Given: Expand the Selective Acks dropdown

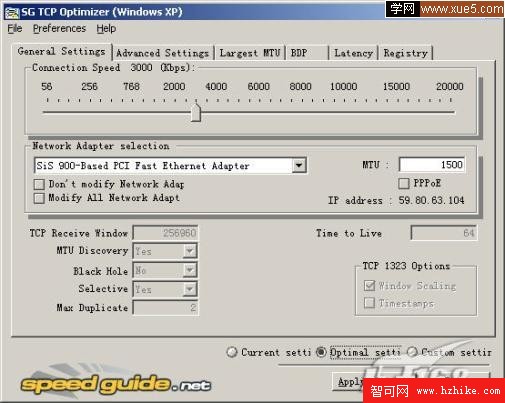Looking at the screenshot, I should pyautogui.click(x=190, y=289).
